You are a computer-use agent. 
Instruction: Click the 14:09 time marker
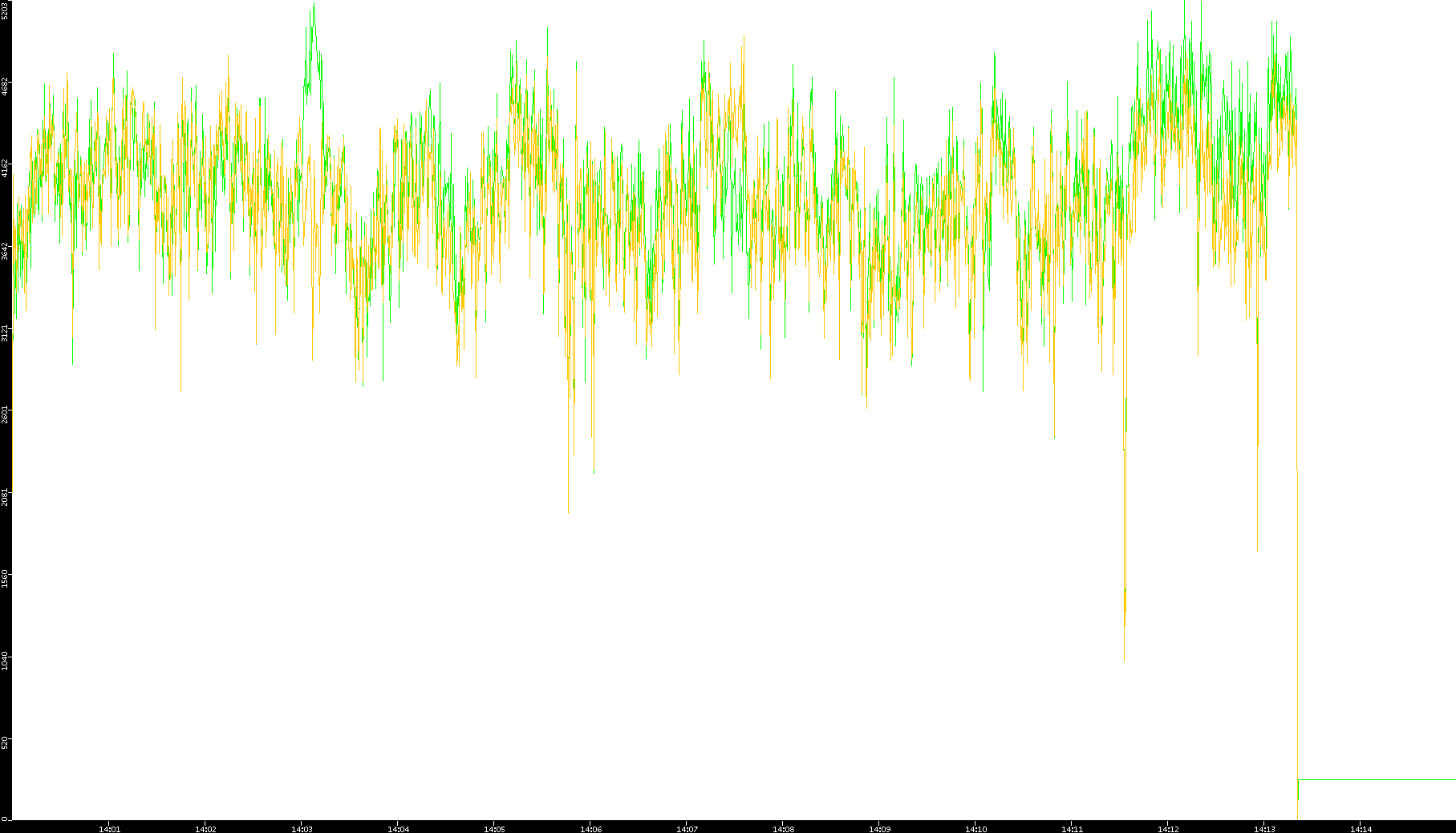tap(879, 828)
